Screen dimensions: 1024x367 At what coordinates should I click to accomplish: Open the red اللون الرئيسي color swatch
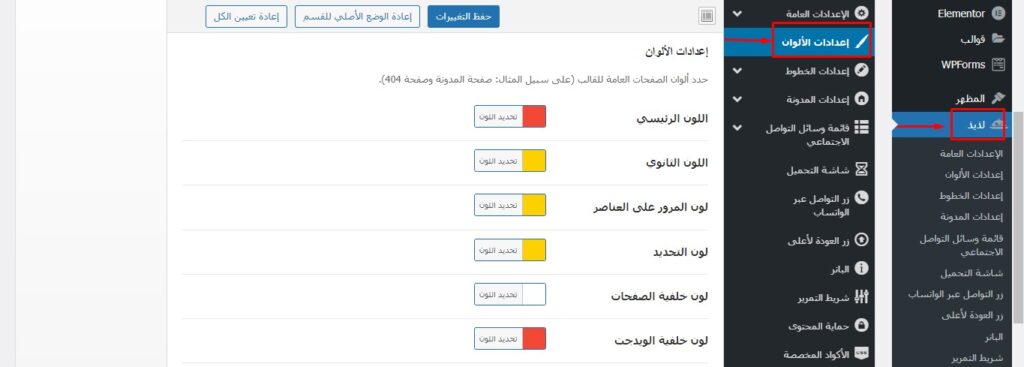tap(534, 116)
